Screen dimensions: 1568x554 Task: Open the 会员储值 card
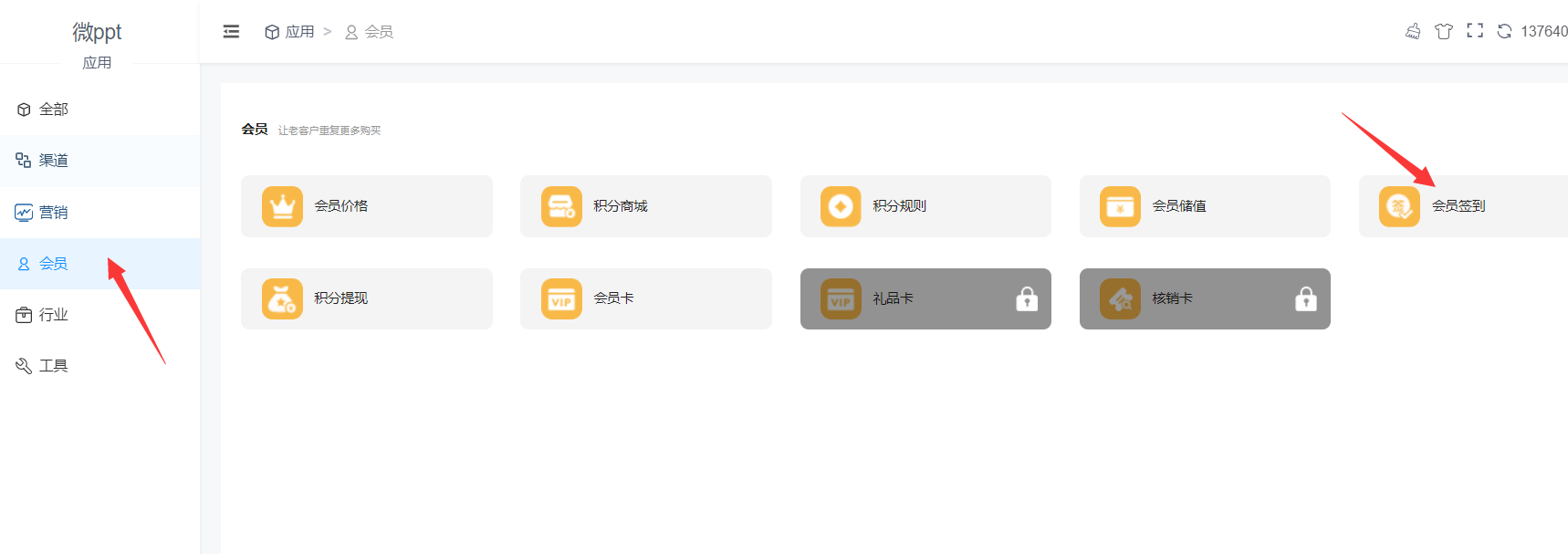tap(1205, 206)
